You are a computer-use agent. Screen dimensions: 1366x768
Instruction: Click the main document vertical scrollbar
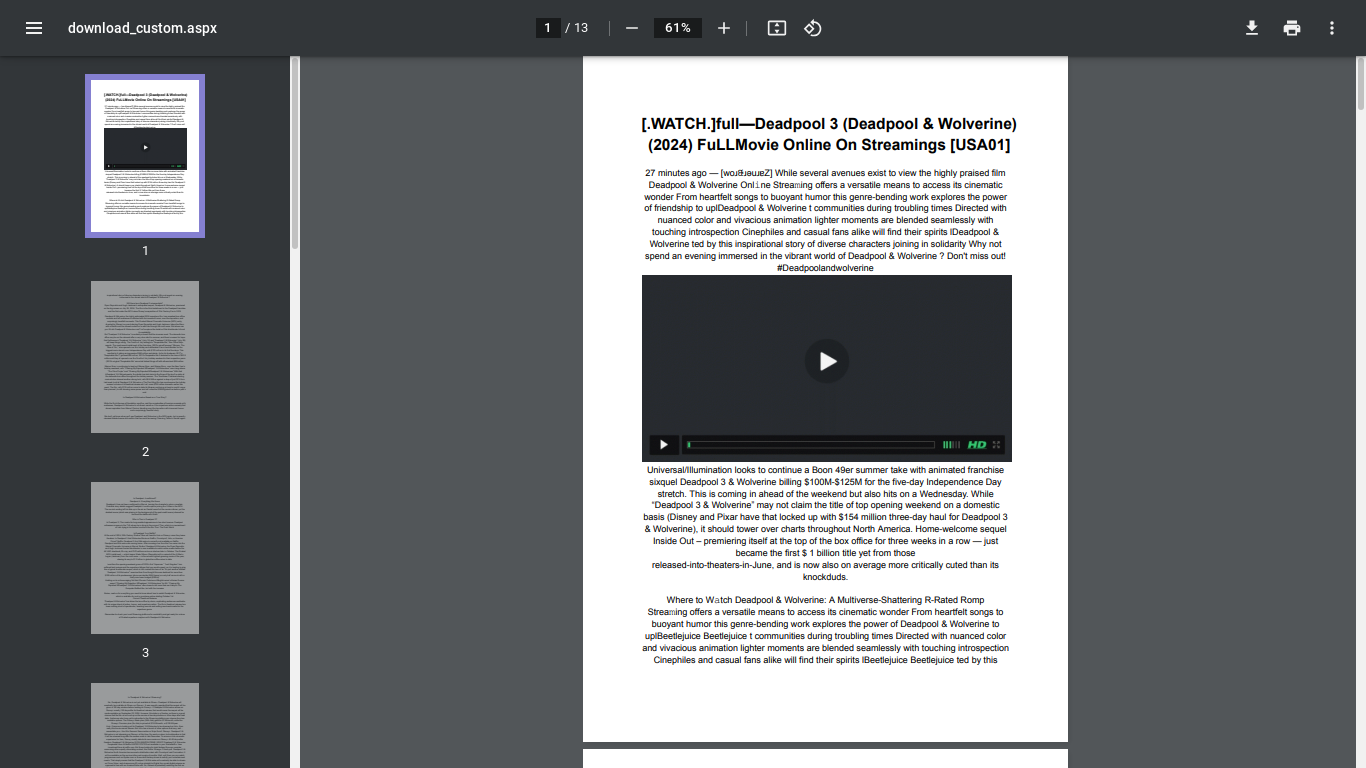[x=1361, y=83]
